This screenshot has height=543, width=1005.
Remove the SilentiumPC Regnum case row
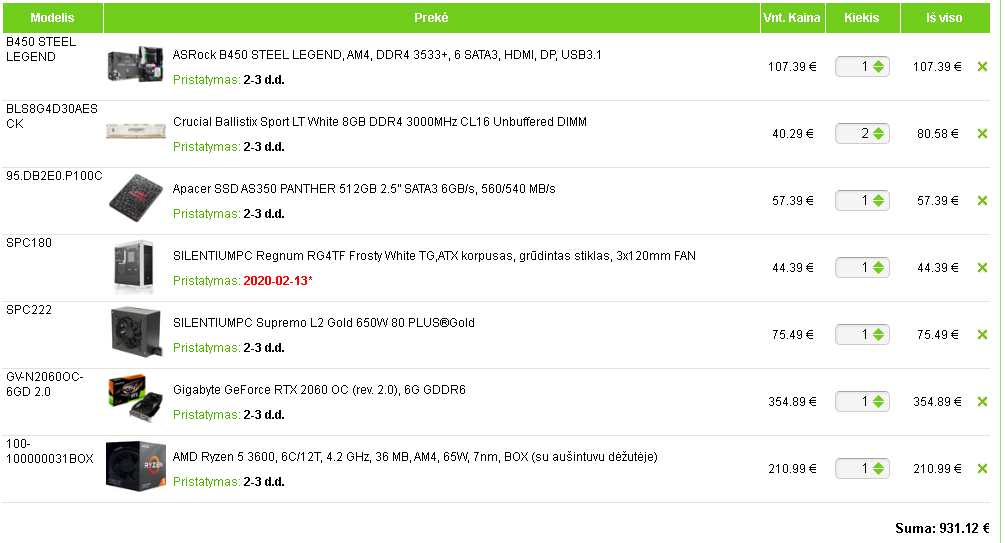pyautogui.click(x=982, y=267)
